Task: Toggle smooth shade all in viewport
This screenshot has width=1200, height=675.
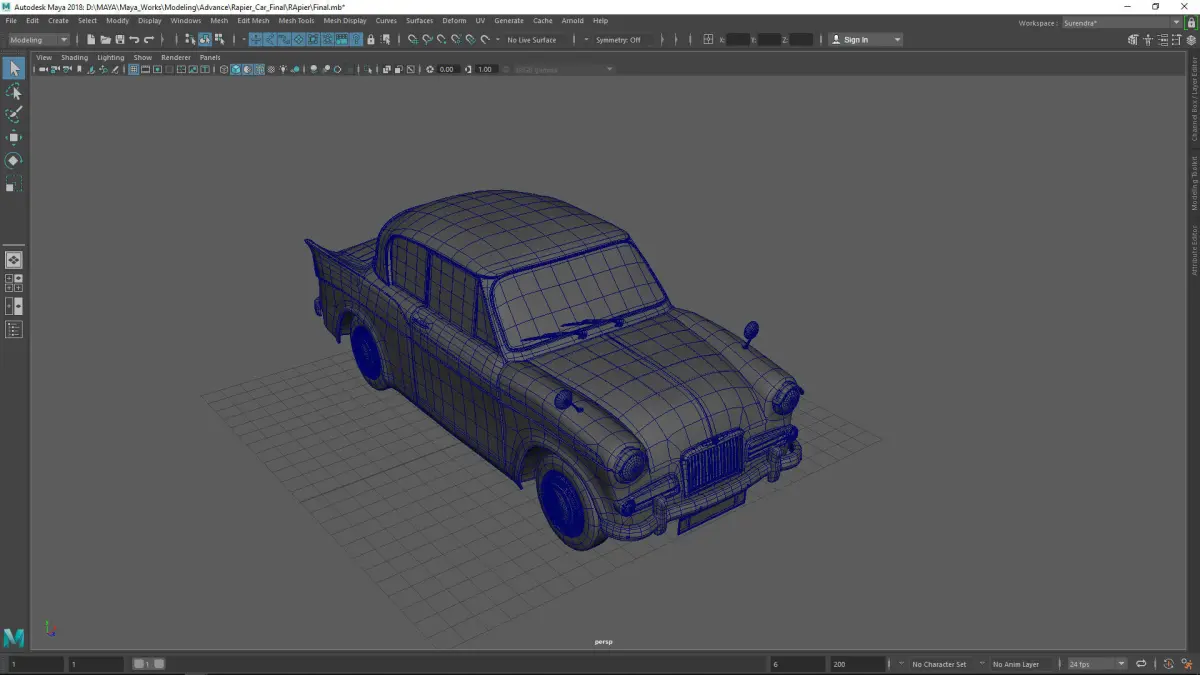Action: coord(236,70)
